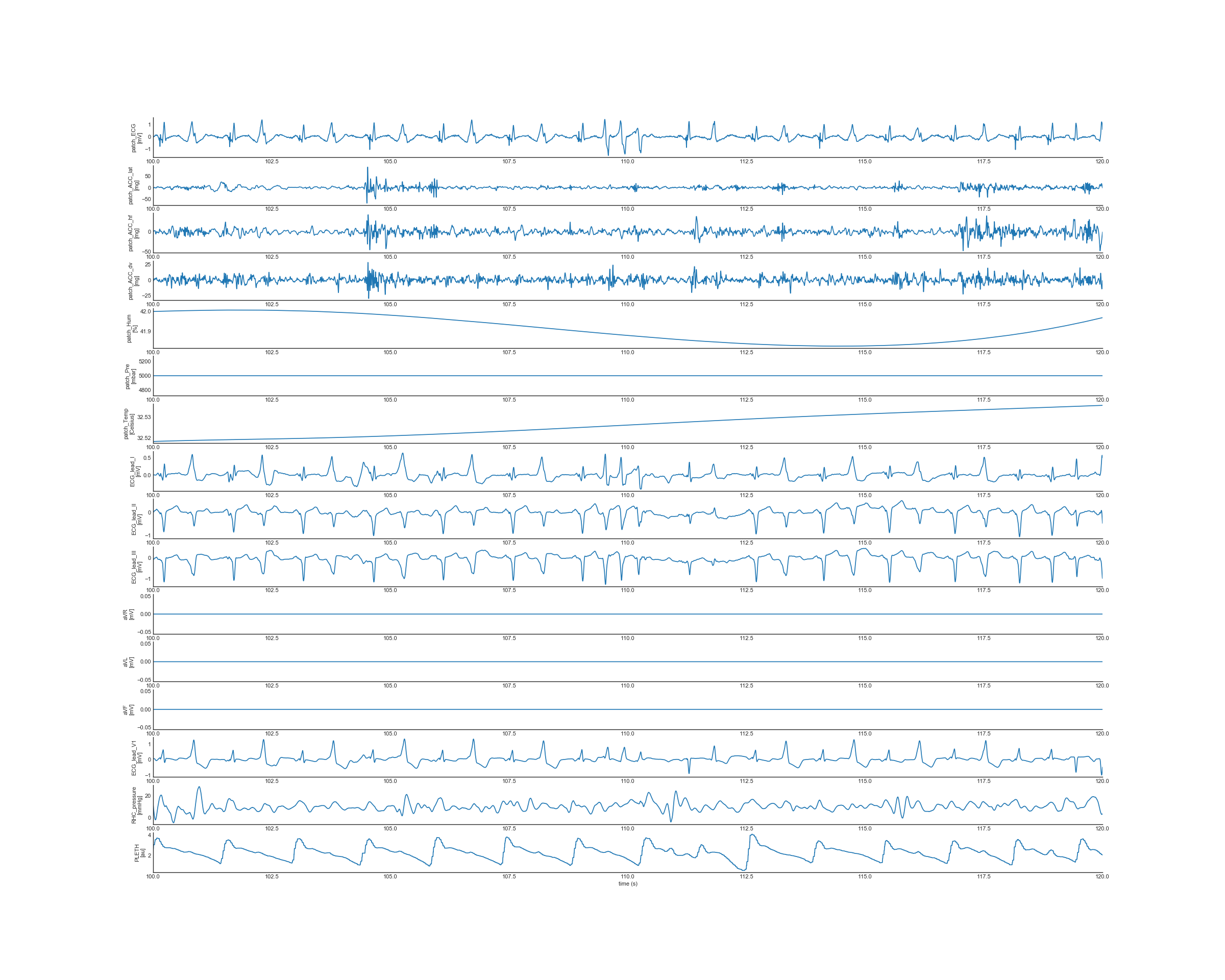Click the 120.0 time tick below PLETH plot
Viewport: 1225px width, 980px height.
[1102, 876]
